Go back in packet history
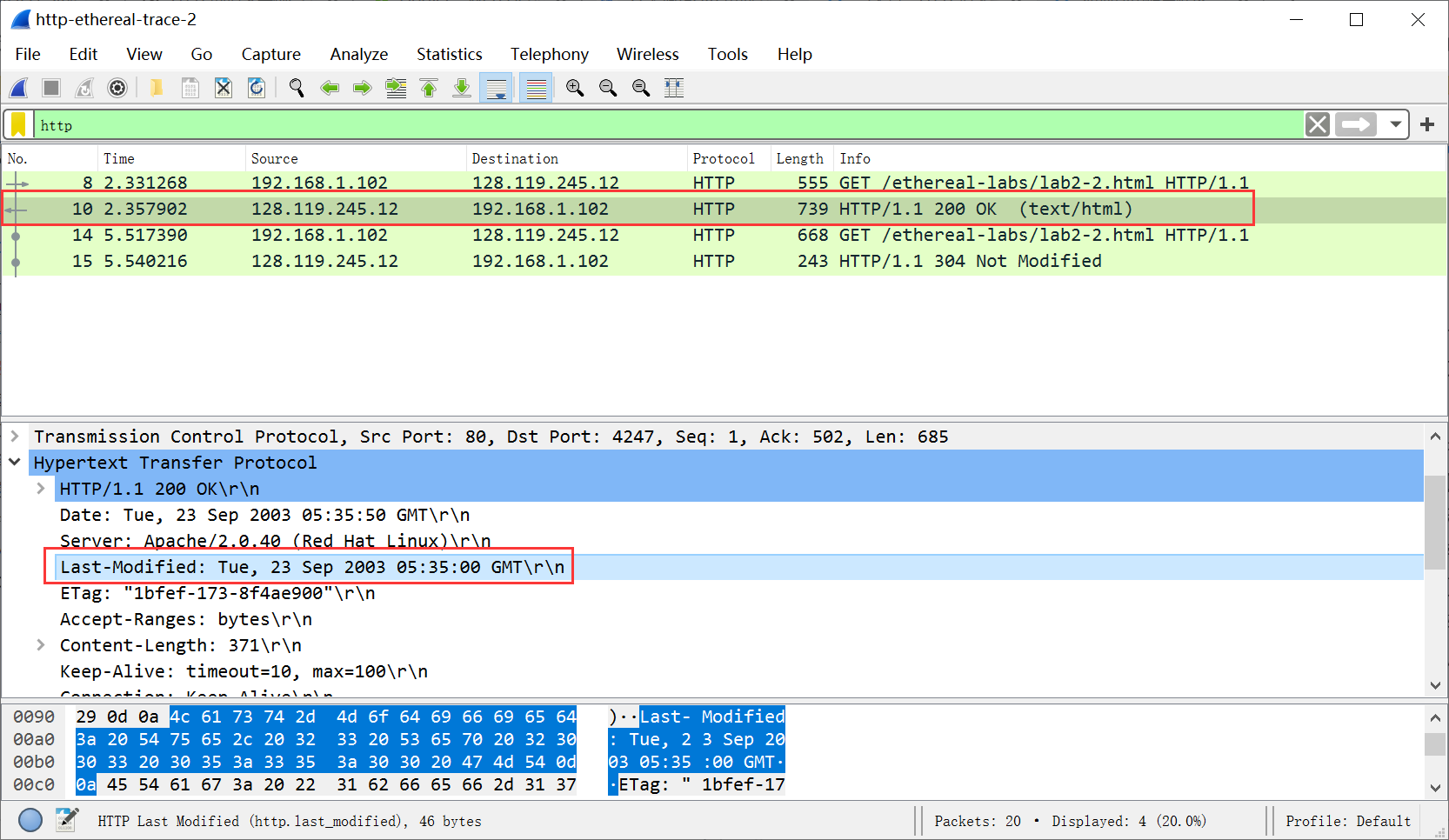Image resolution: width=1449 pixels, height=840 pixels. tap(330, 88)
